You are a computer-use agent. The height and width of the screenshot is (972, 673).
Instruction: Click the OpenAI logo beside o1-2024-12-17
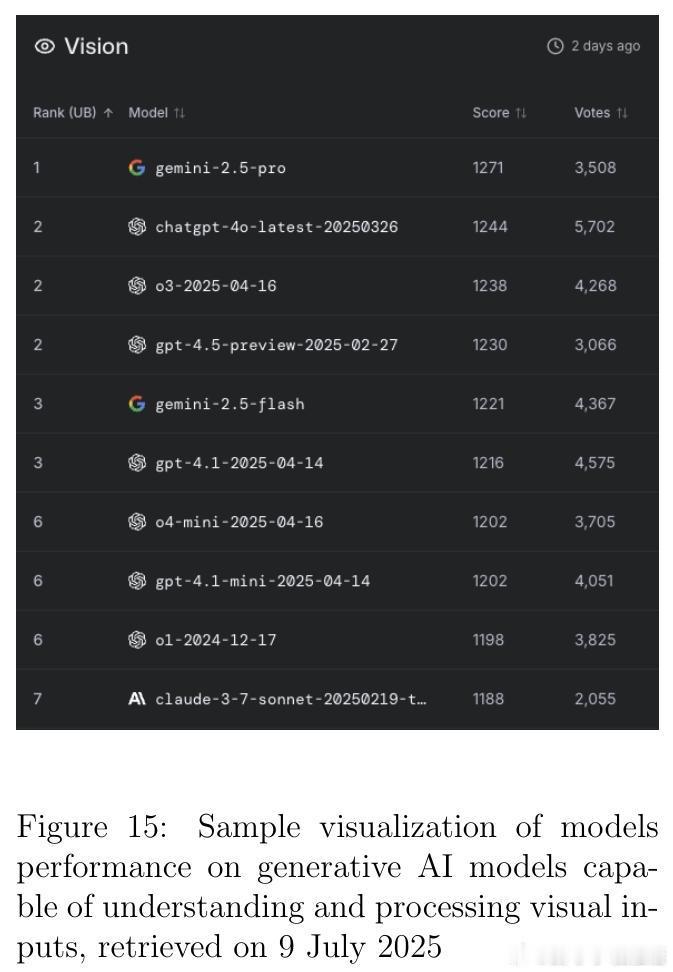point(137,640)
